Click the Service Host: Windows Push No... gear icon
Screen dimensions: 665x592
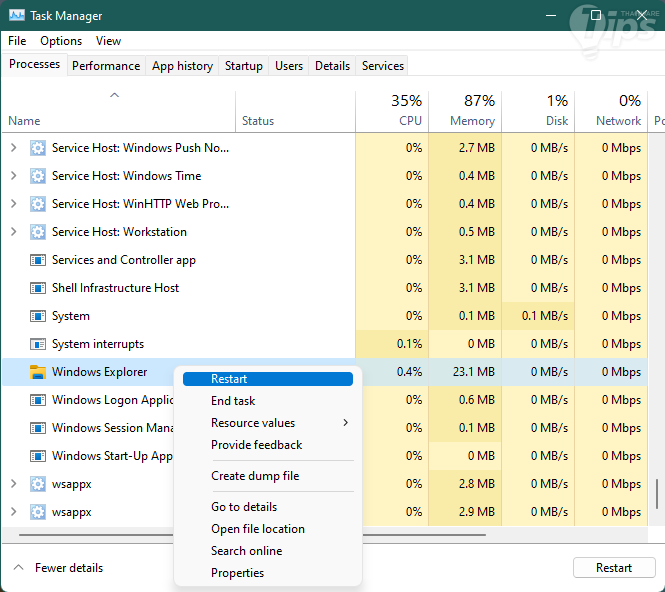click(38, 148)
